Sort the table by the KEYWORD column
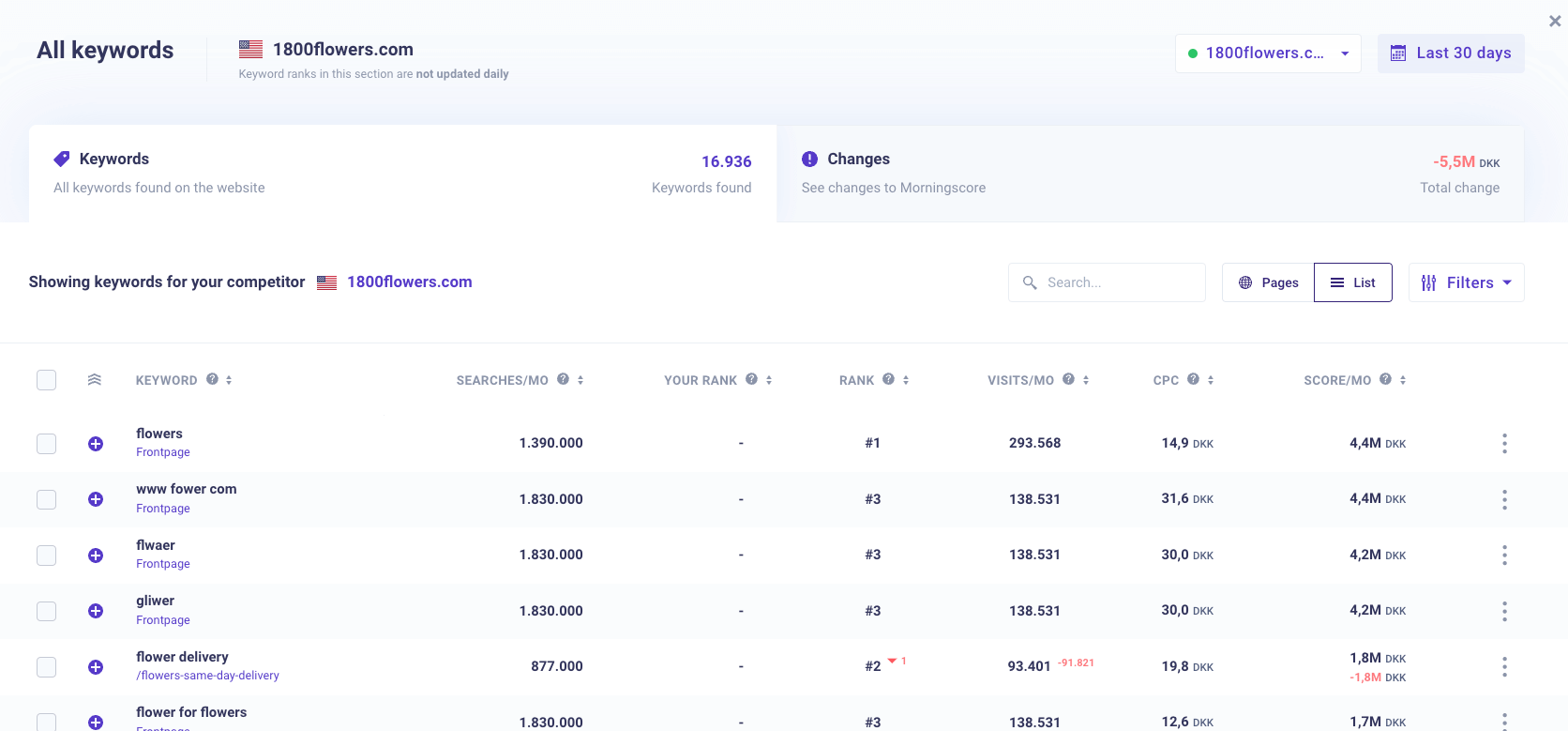This screenshot has height=731, width=1568. pos(229,380)
